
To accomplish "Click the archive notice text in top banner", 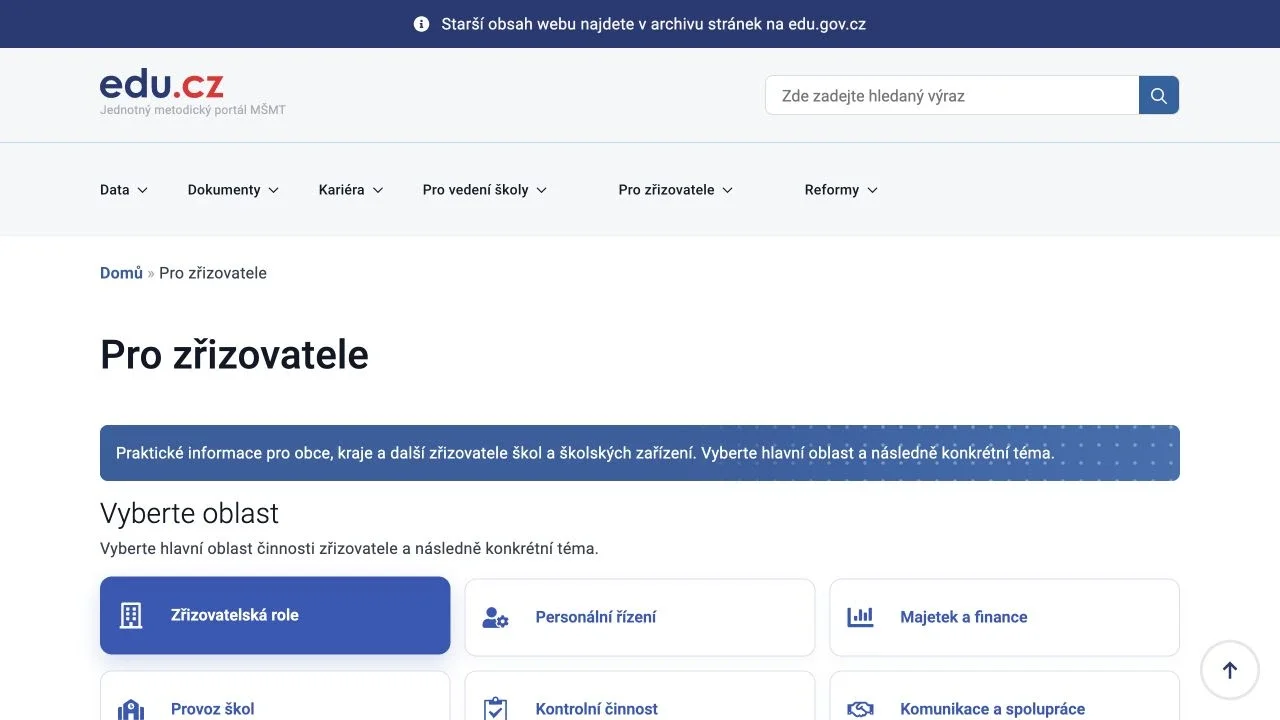I will point(654,24).
